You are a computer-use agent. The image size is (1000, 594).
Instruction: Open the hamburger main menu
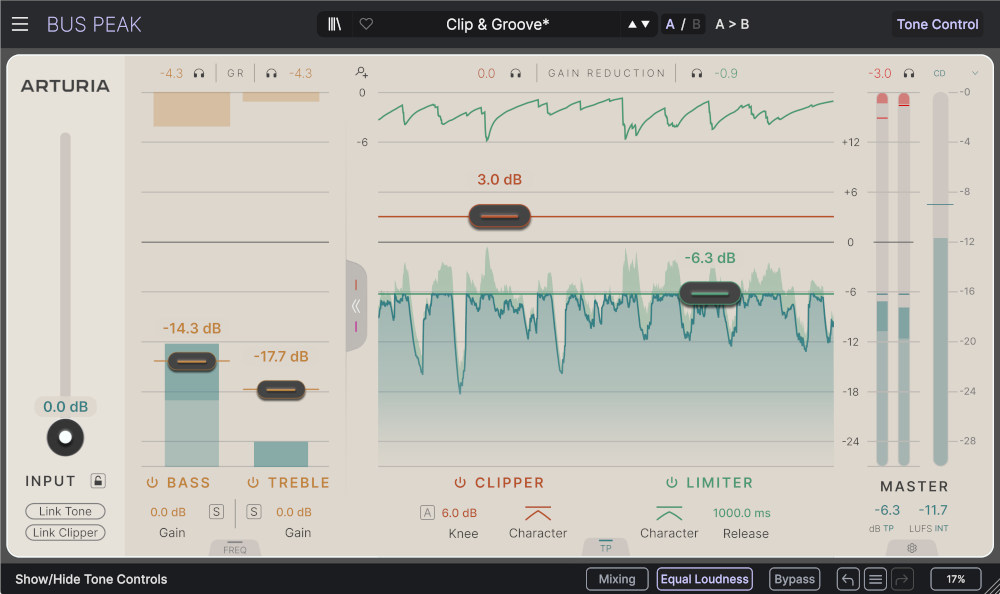tap(20, 24)
